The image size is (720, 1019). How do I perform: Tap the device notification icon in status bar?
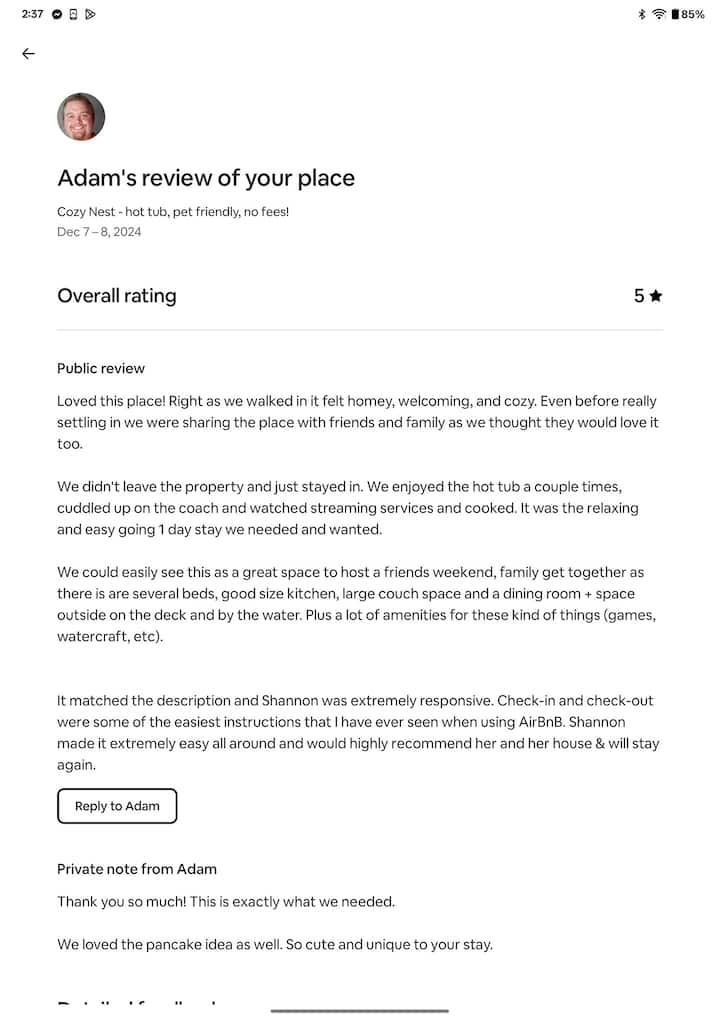click(x=73, y=14)
